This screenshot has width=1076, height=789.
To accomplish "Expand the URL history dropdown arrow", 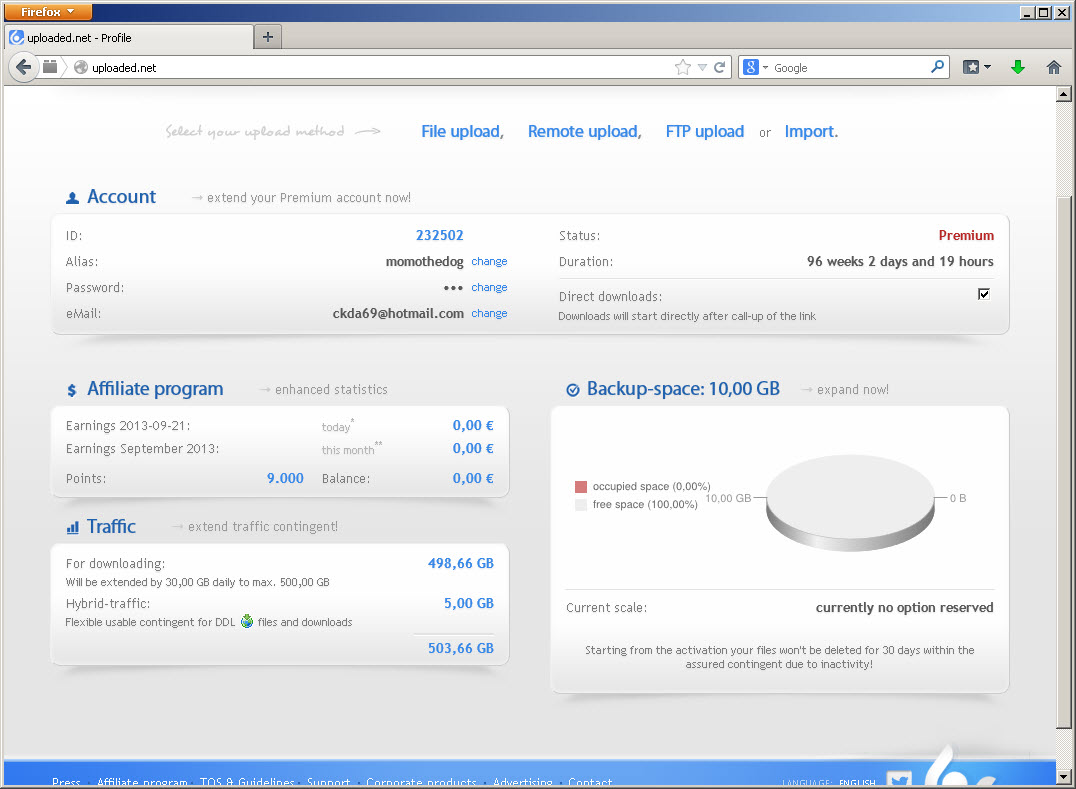I will (x=702, y=67).
